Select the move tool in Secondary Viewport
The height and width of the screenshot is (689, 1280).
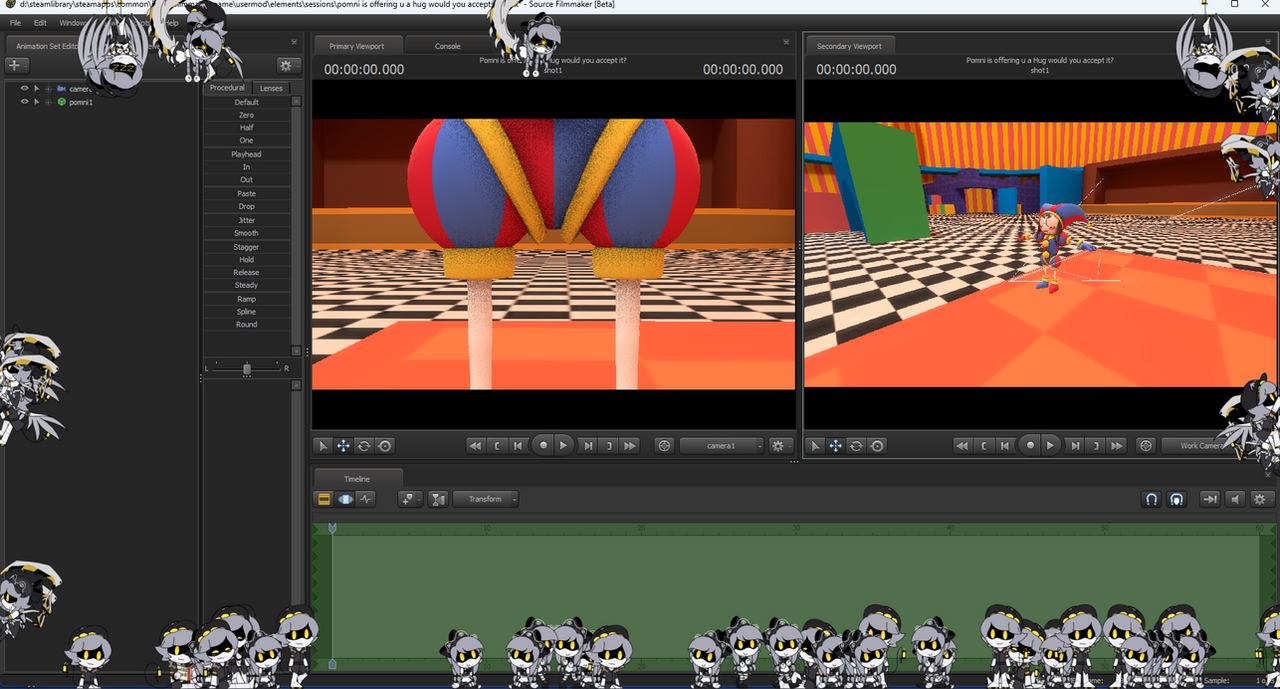point(835,446)
